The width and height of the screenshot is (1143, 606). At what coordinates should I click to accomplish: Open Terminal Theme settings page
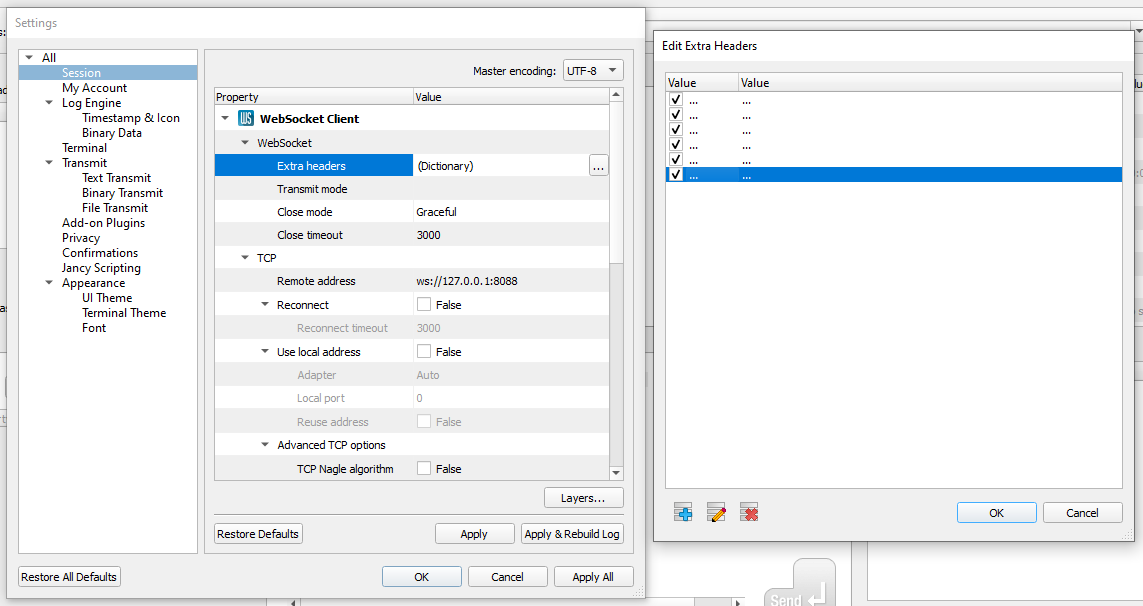124,313
